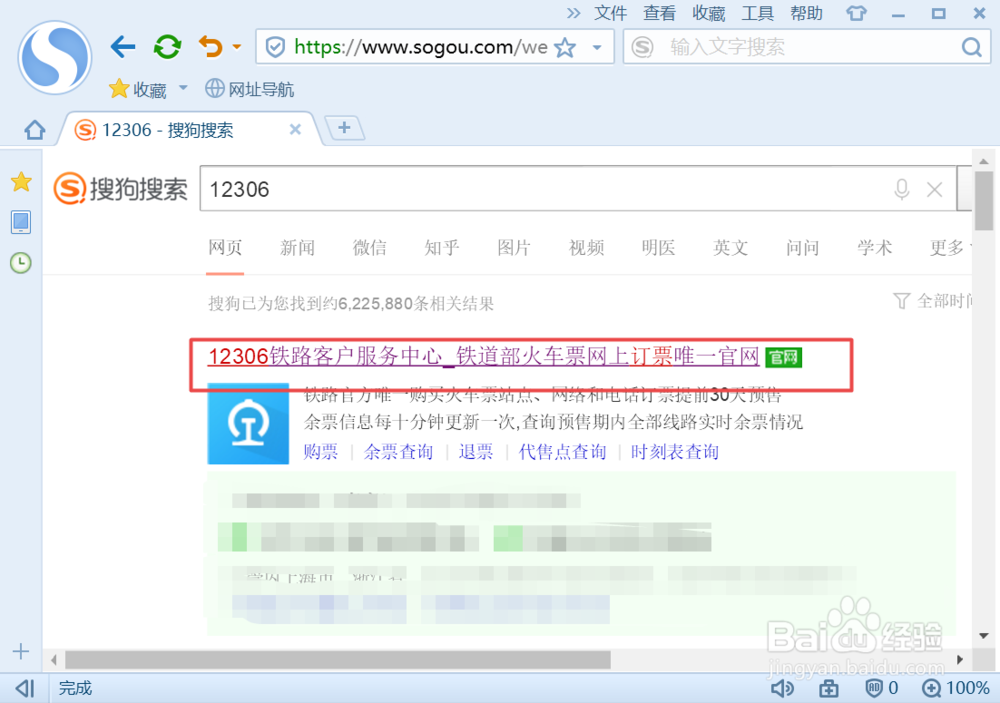Select the 问问 search category
Image resolution: width=1000 pixels, height=703 pixels.
tap(802, 248)
